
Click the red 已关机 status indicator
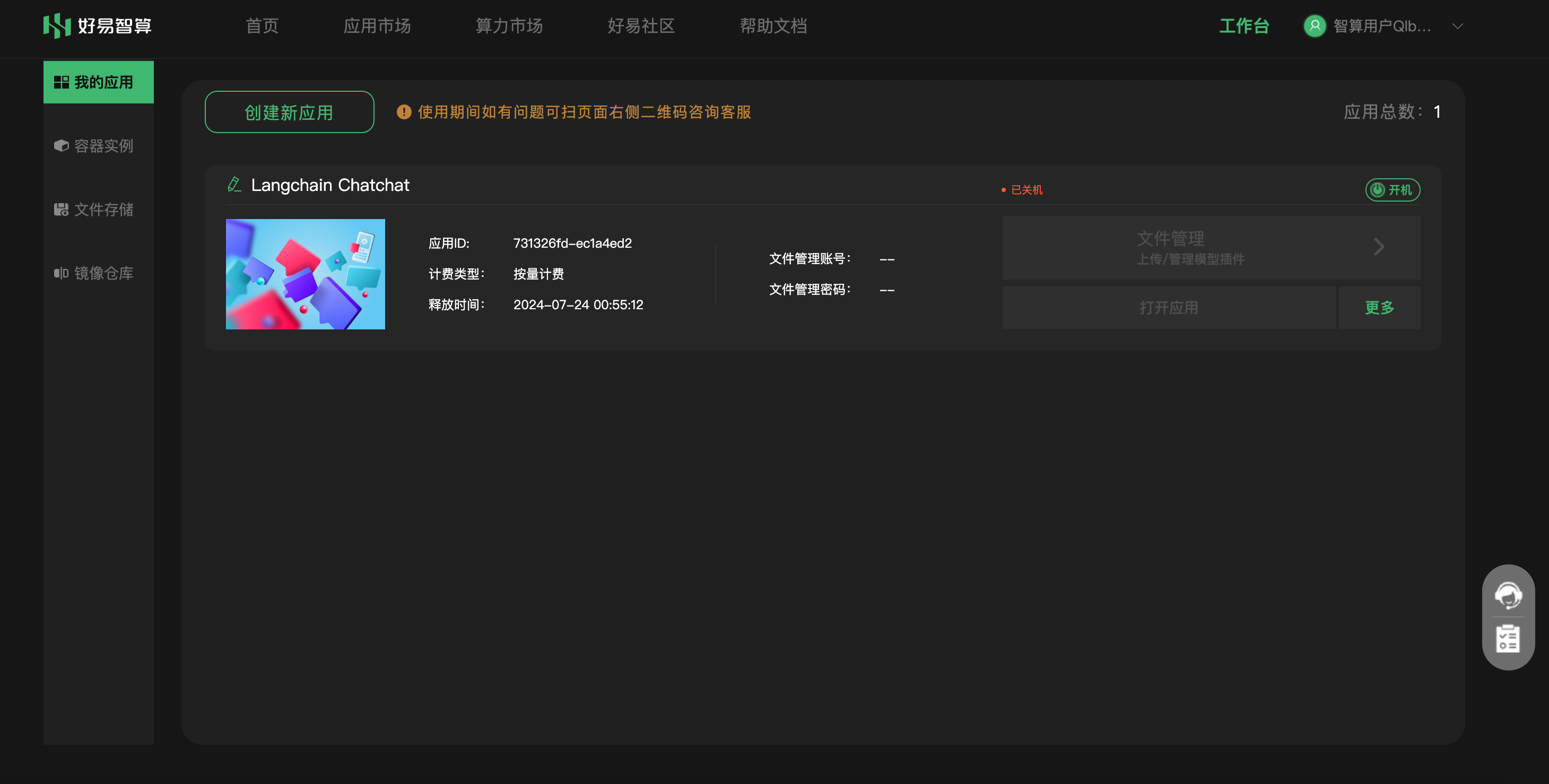click(x=1025, y=189)
